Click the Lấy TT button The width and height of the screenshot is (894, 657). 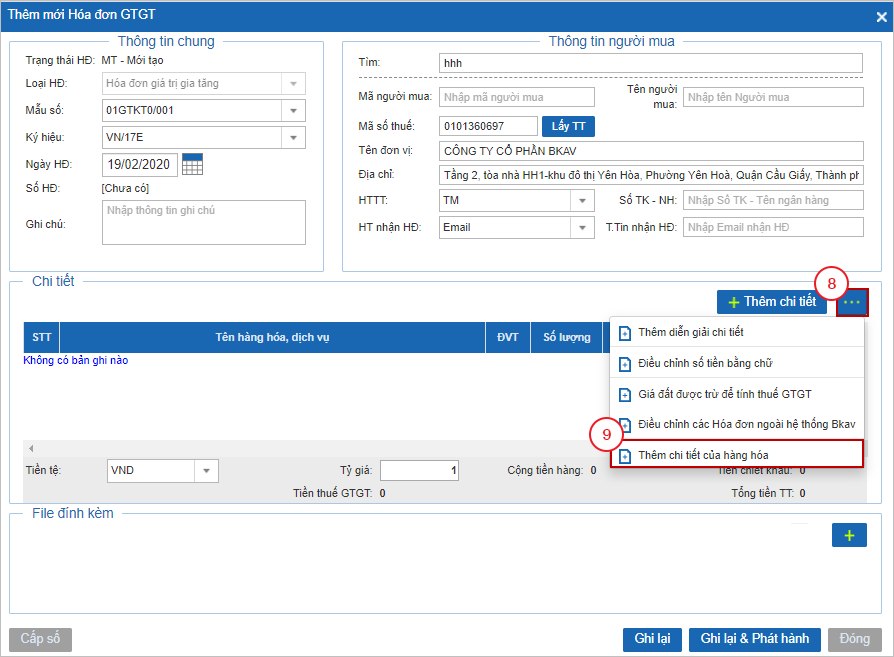568,127
